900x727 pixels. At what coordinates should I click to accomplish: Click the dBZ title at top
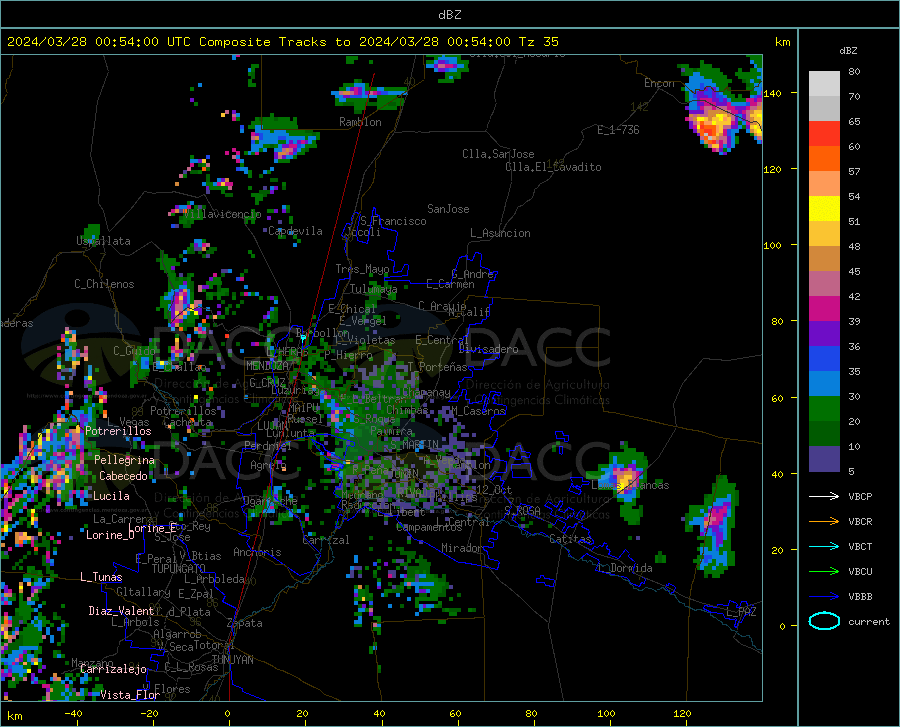[449, 15]
